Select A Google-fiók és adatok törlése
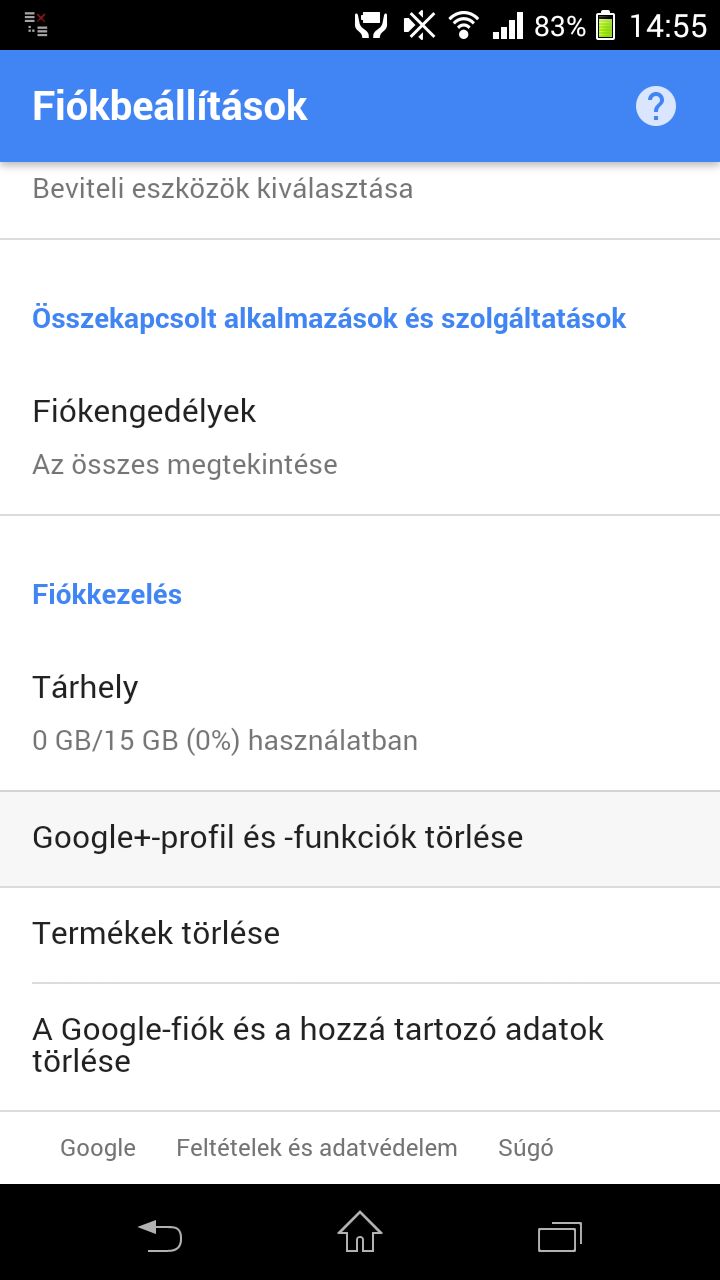720x1280 pixels. (360, 1045)
